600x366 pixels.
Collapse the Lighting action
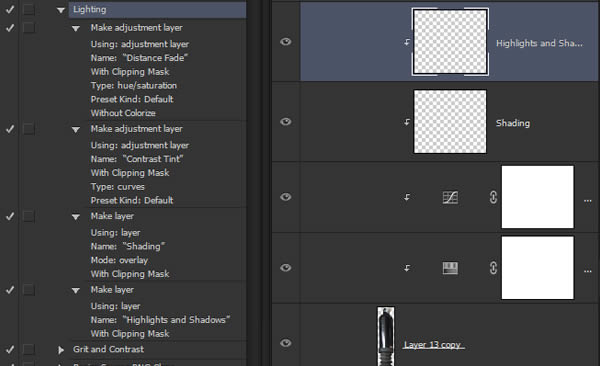(x=61, y=10)
